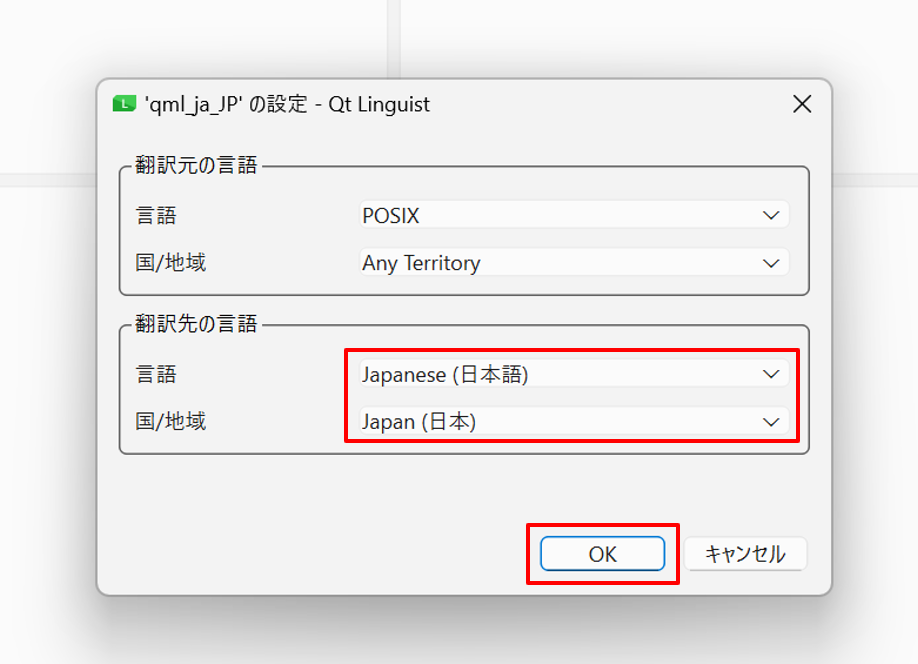This screenshot has height=664, width=918.
Task: Click the chevron arrow on Any Territory combo box
Action: coord(770,263)
